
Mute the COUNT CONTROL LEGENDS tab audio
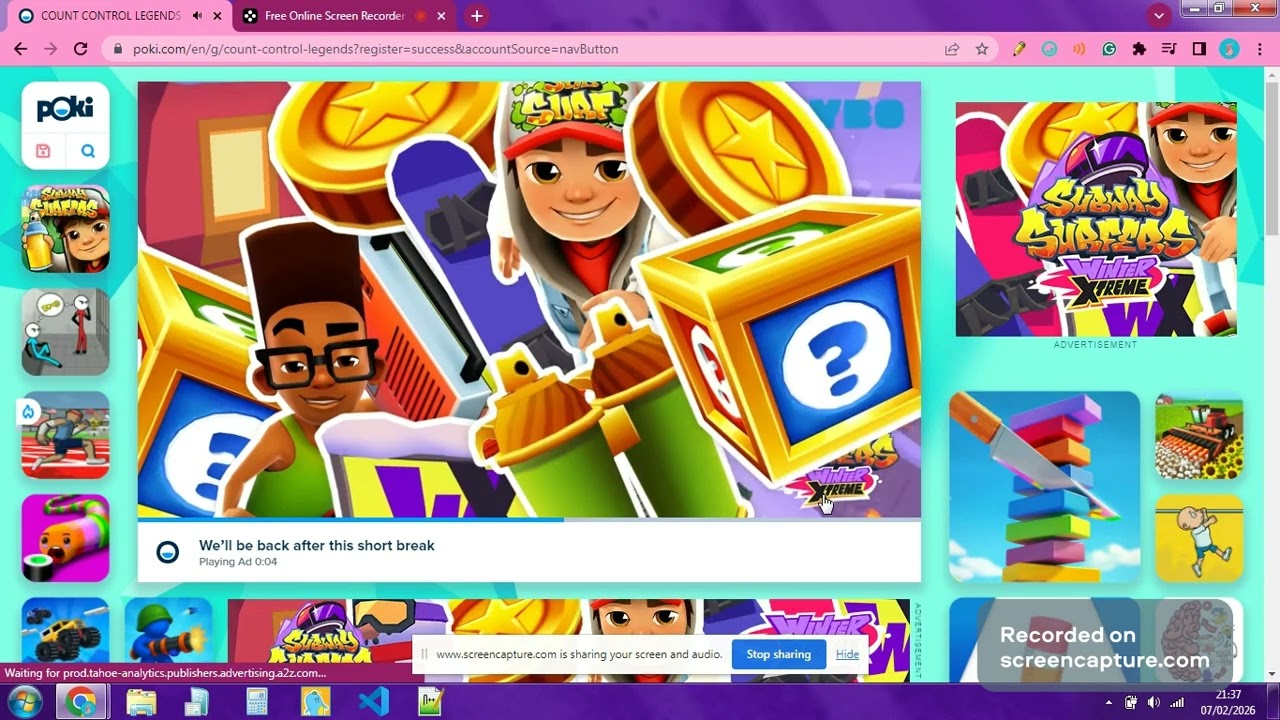(x=197, y=16)
